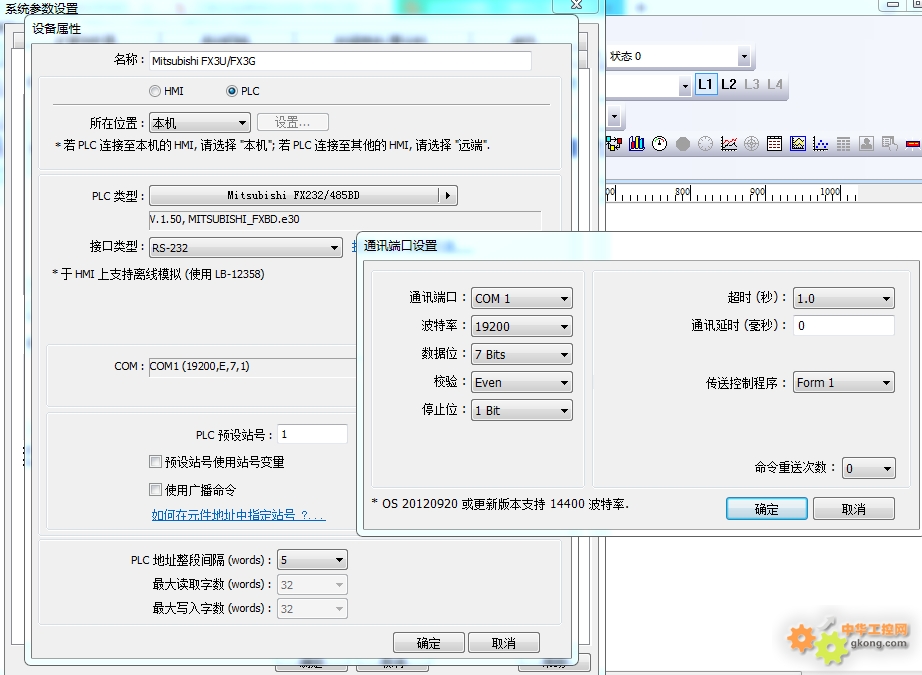Screen dimensions: 922x675
Task: Open the dropdown arrow left of L1
Action: click(684, 86)
